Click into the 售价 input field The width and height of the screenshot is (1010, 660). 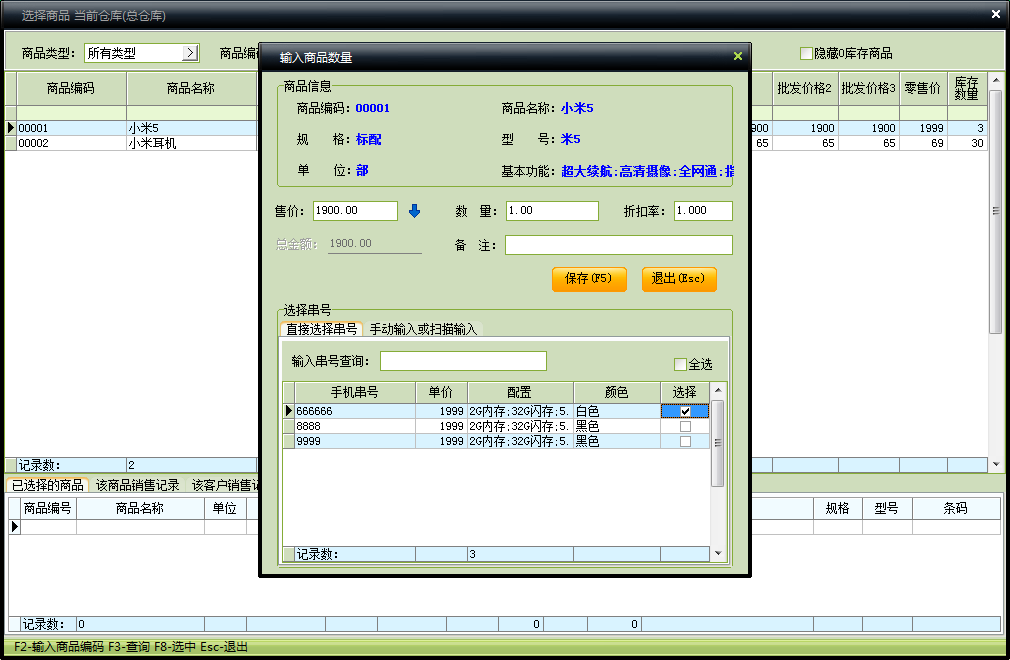coord(355,211)
